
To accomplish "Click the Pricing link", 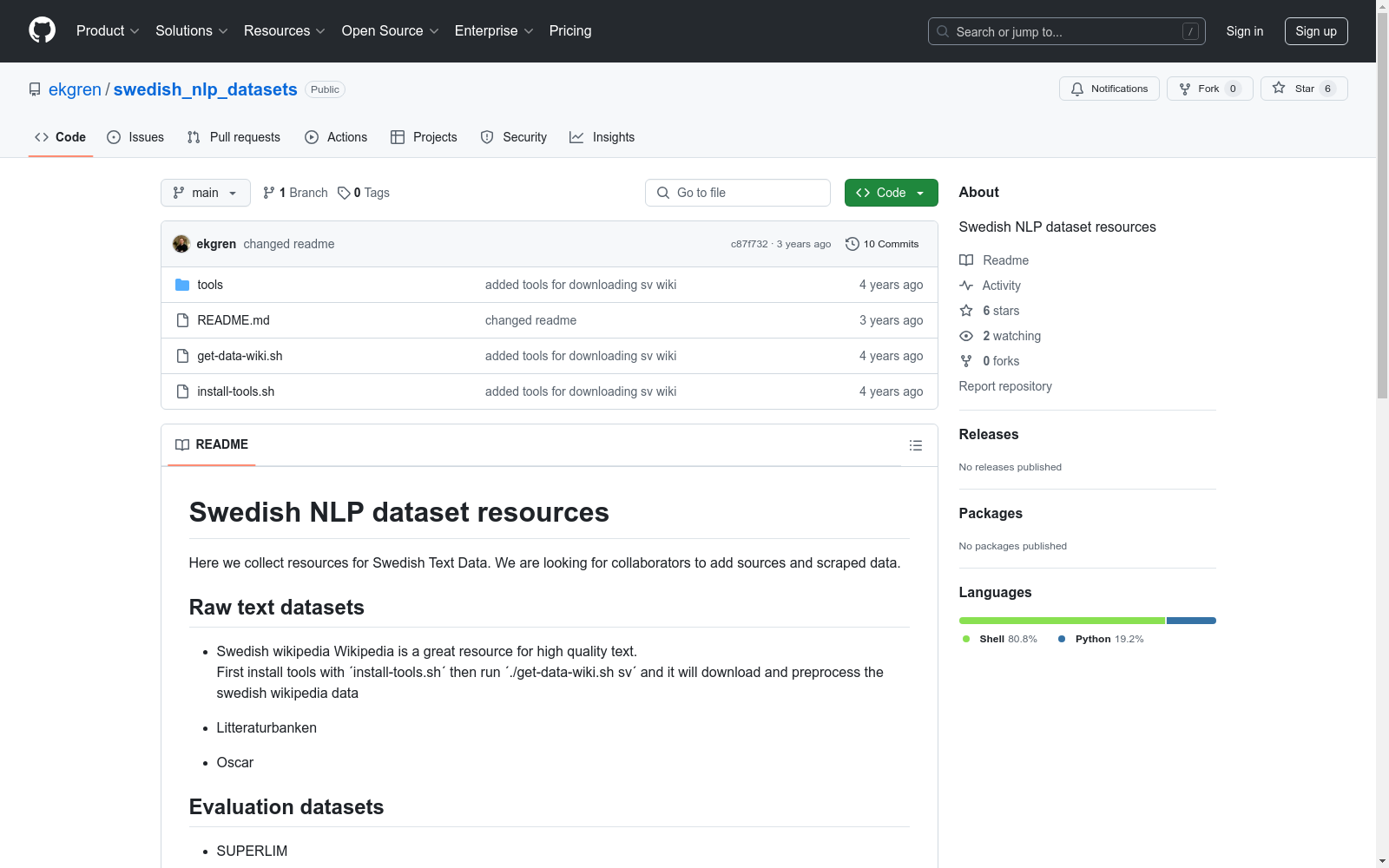I will (x=570, y=30).
